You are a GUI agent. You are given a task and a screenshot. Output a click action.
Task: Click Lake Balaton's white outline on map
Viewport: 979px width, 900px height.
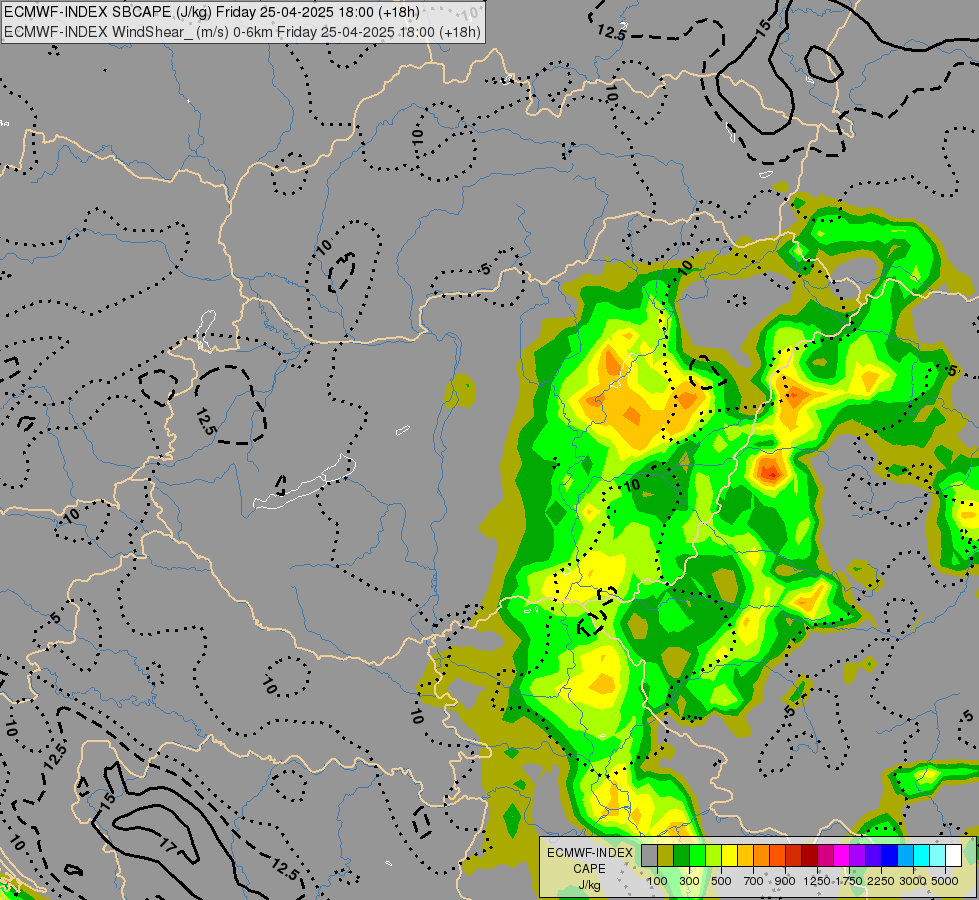point(305,482)
